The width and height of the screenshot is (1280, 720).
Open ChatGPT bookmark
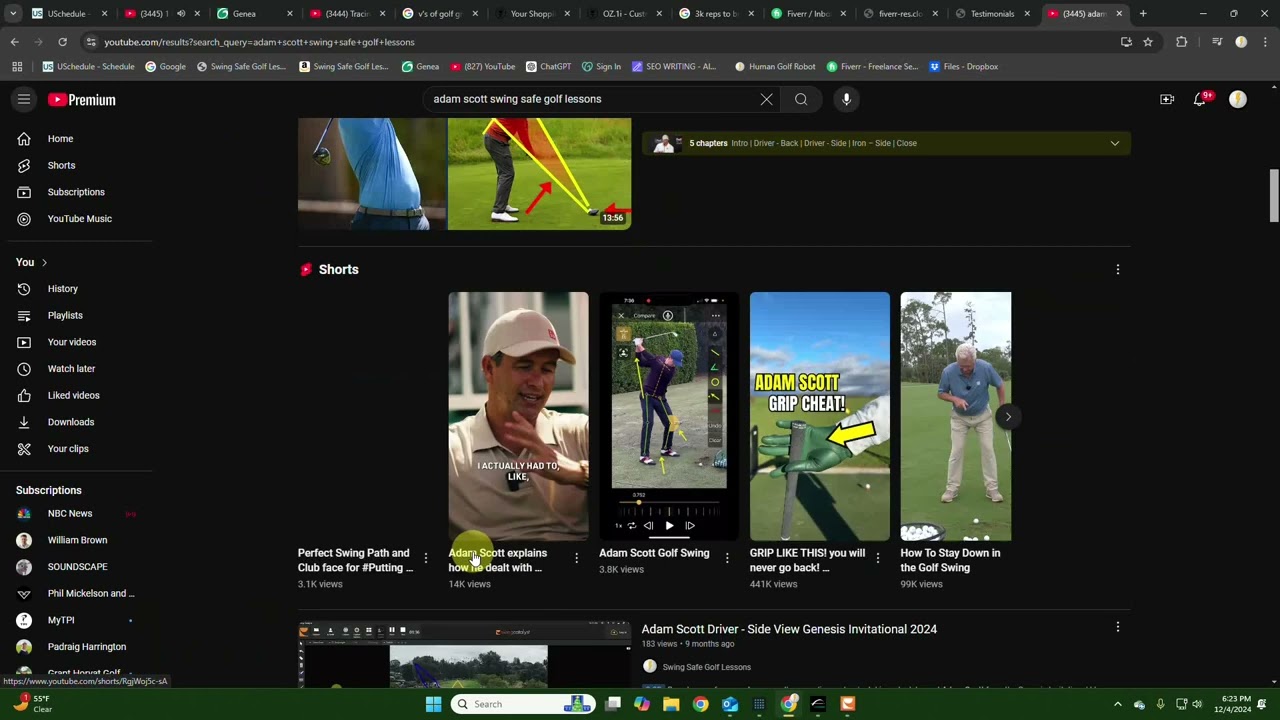coord(546,67)
